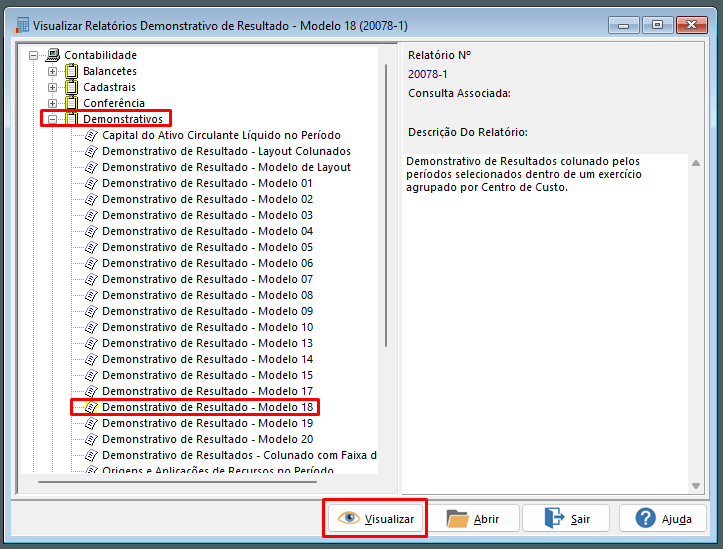Image resolution: width=723 pixels, height=549 pixels.
Task: Click report icon beside Modelo 09
Action: [x=91, y=311]
